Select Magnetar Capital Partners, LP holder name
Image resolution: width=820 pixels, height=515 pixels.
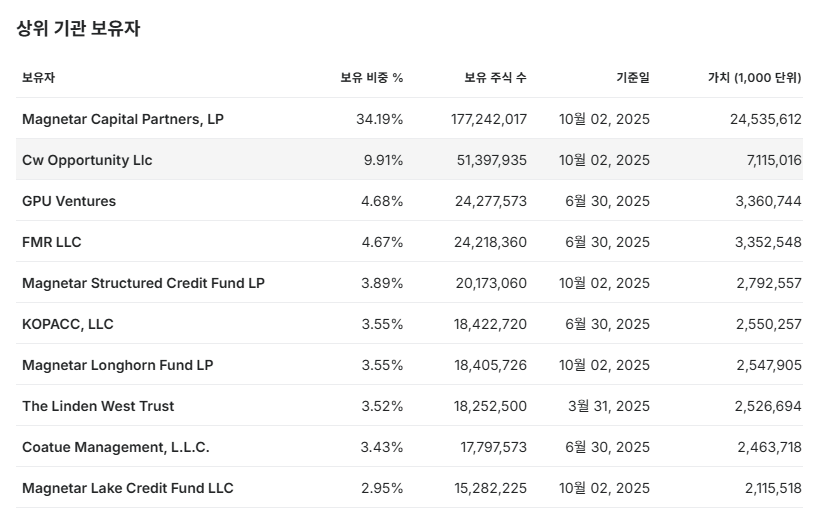coord(123,119)
